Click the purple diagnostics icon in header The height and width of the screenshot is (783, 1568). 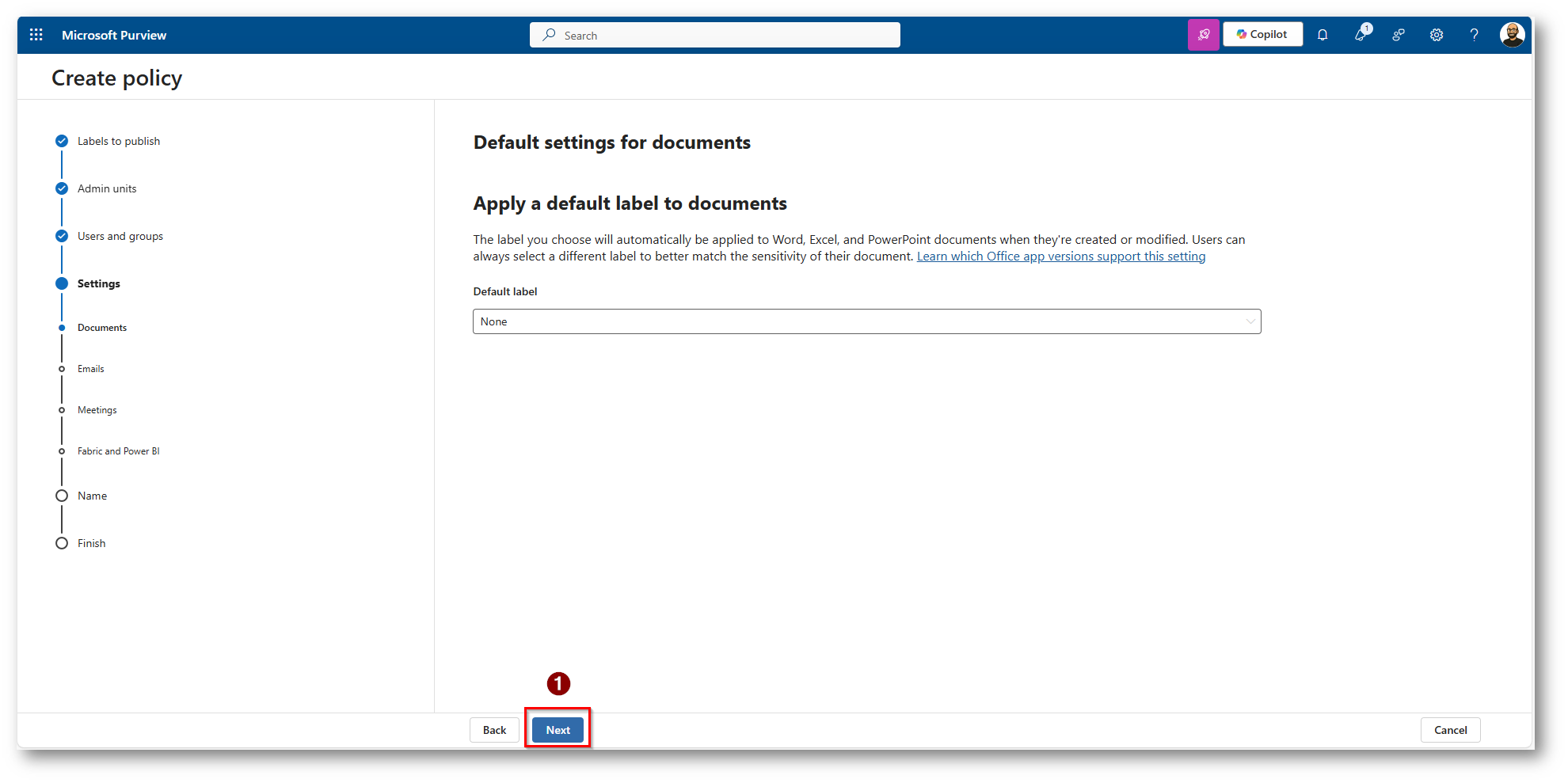[x=1203, y=35]
